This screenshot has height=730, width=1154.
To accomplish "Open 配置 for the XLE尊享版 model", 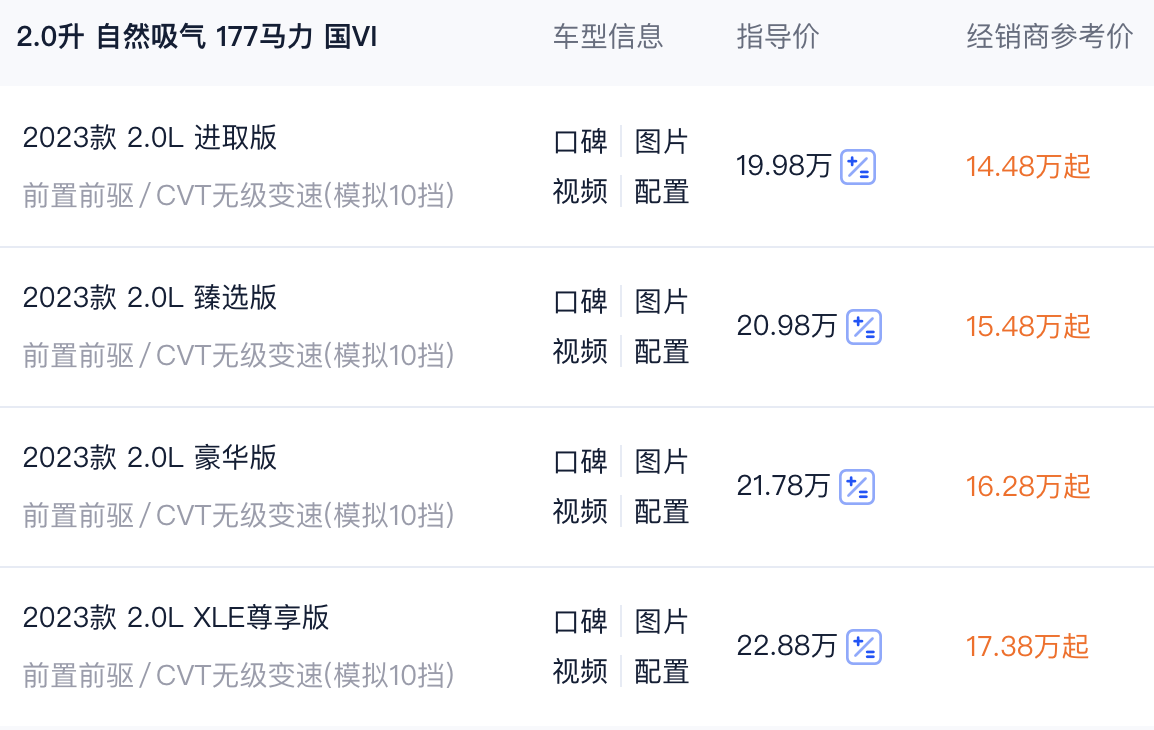I will (x=662, y=671).
